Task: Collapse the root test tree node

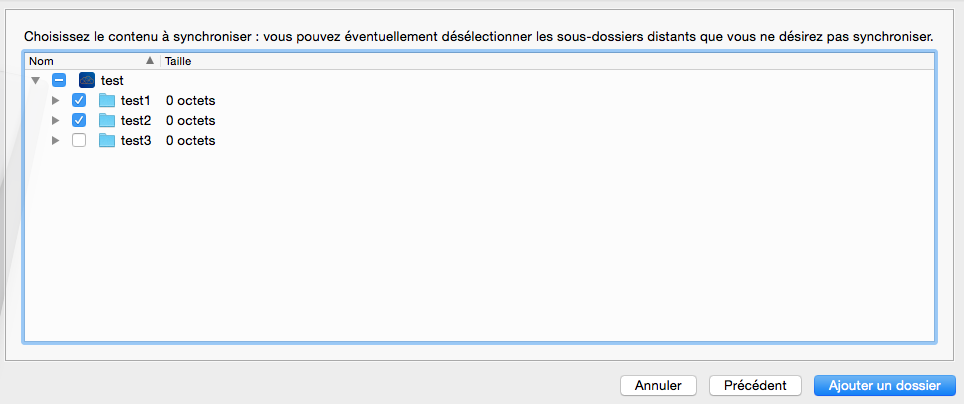Action: tap(36, 80)
